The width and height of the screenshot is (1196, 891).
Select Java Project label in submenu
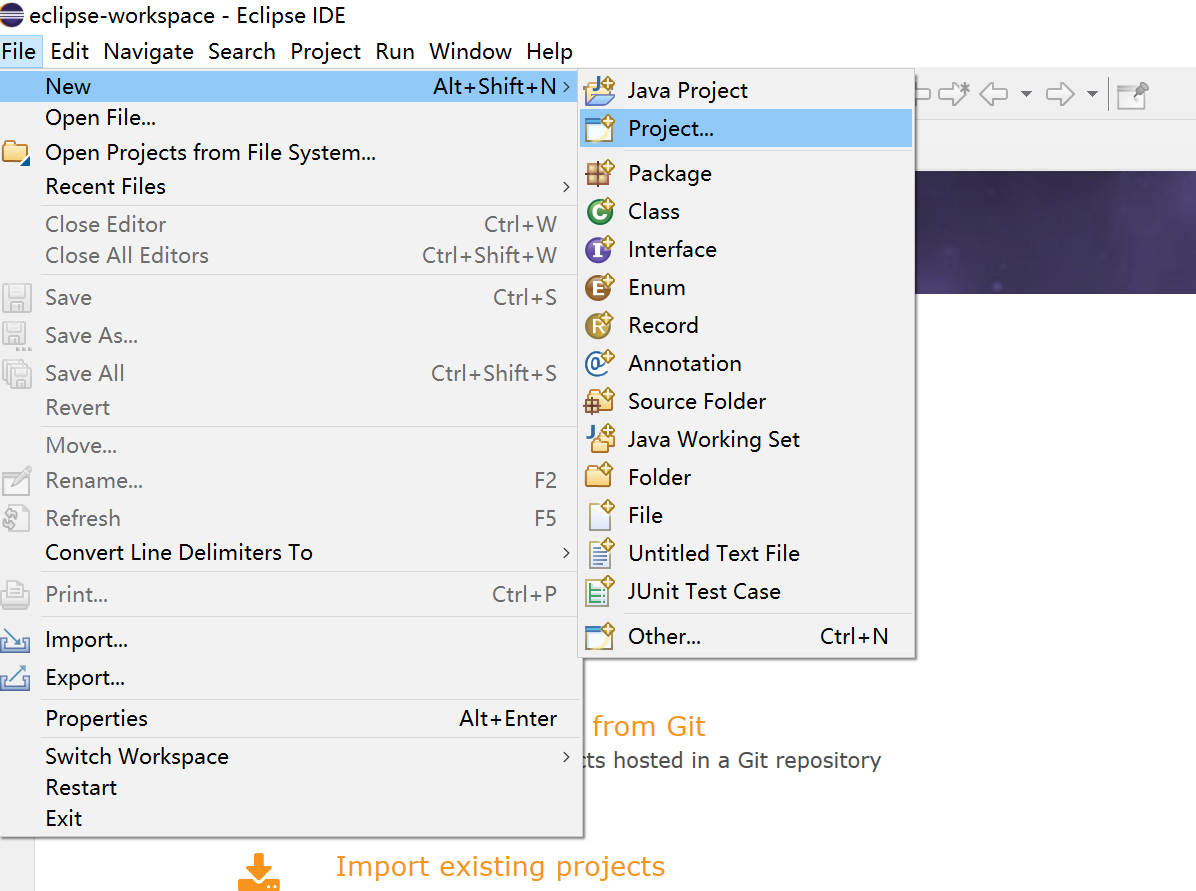click(x=688, y=91)
